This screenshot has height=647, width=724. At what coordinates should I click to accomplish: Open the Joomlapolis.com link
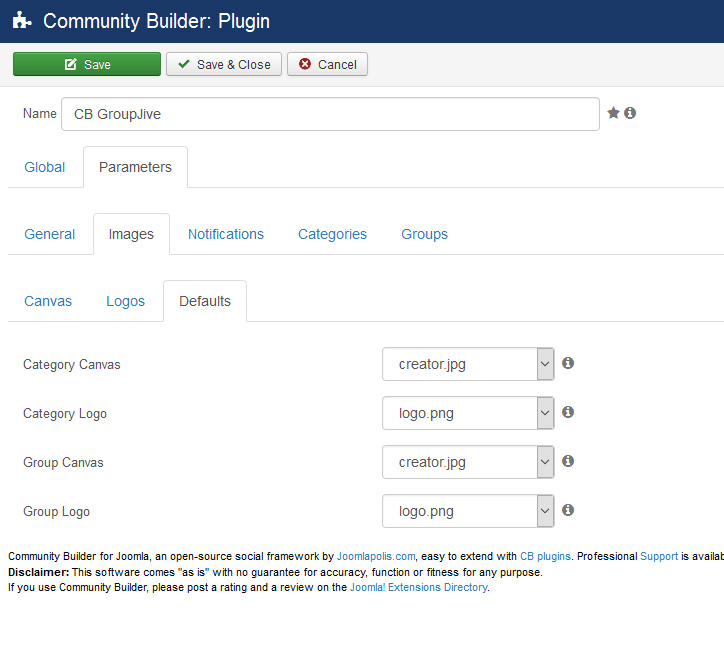click(x=375, y=556)
